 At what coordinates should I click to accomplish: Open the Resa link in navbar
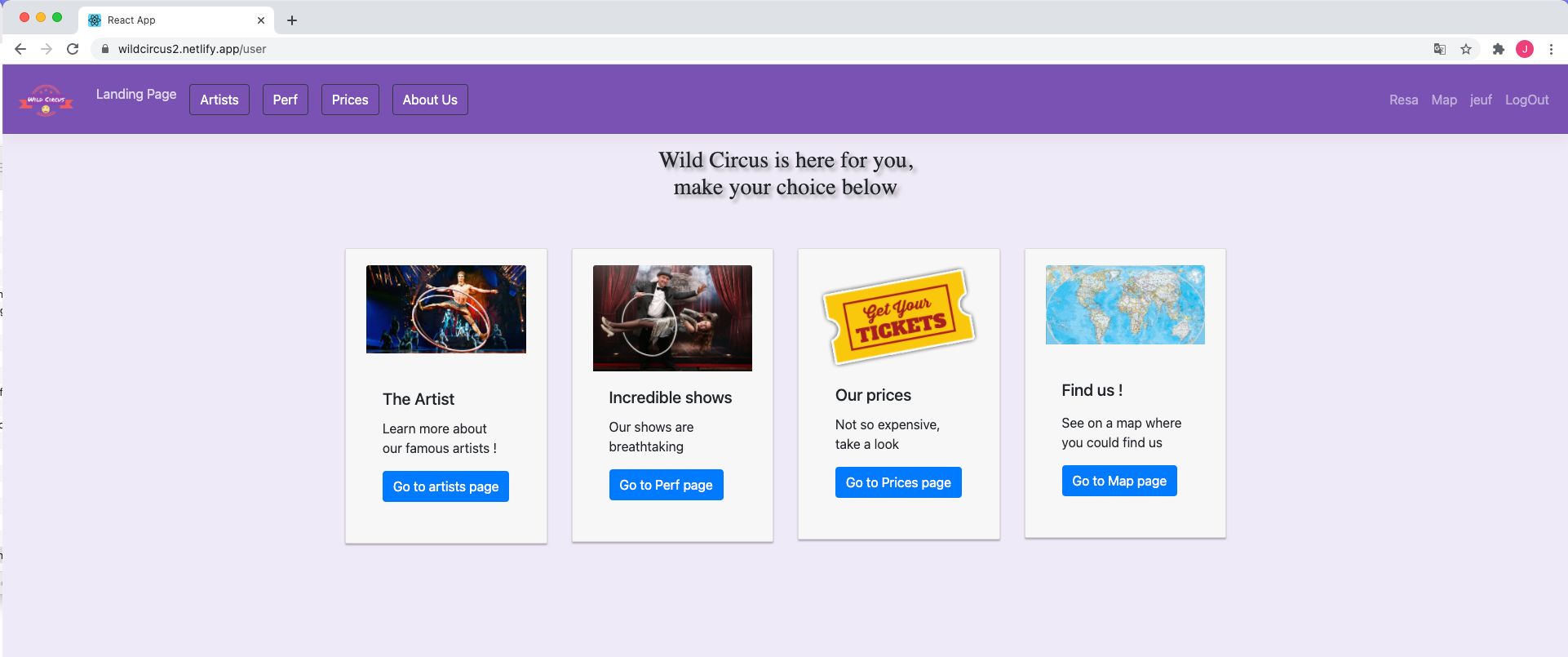(x=1403, y=100)
